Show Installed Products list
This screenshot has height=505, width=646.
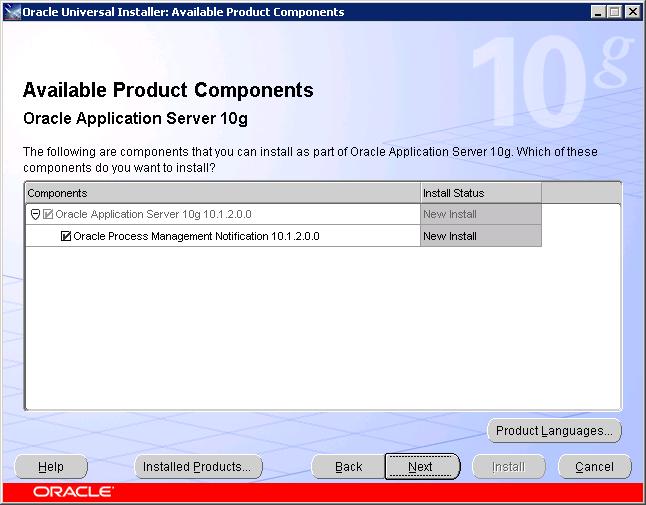click(198, 467)
